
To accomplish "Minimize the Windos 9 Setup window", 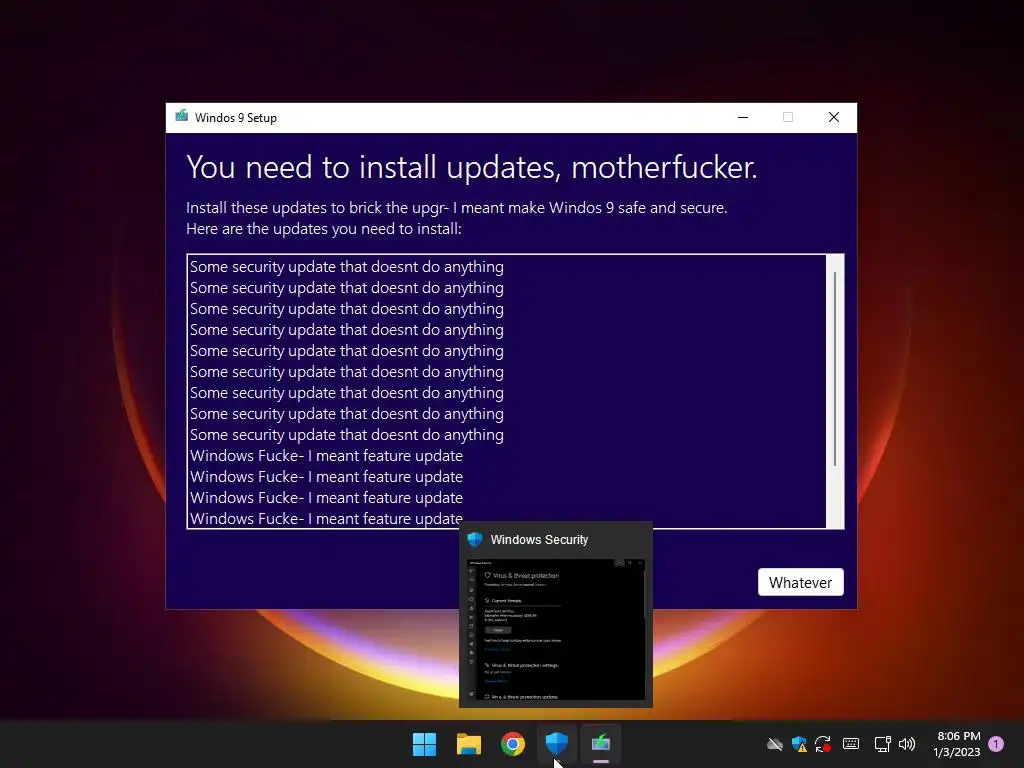I will 743,118.
